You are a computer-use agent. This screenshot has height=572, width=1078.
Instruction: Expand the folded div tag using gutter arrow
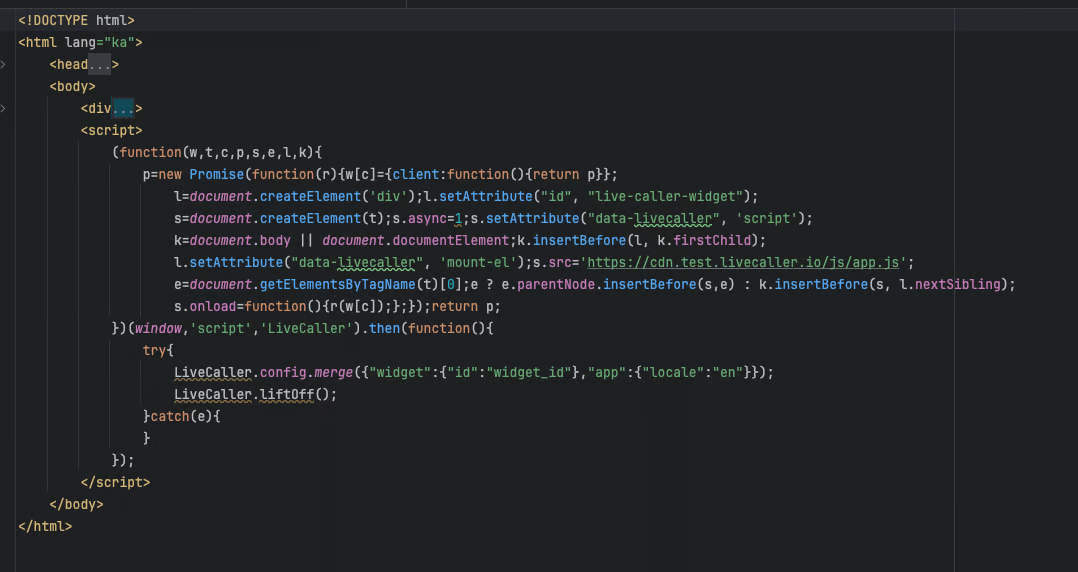point(4,109)
